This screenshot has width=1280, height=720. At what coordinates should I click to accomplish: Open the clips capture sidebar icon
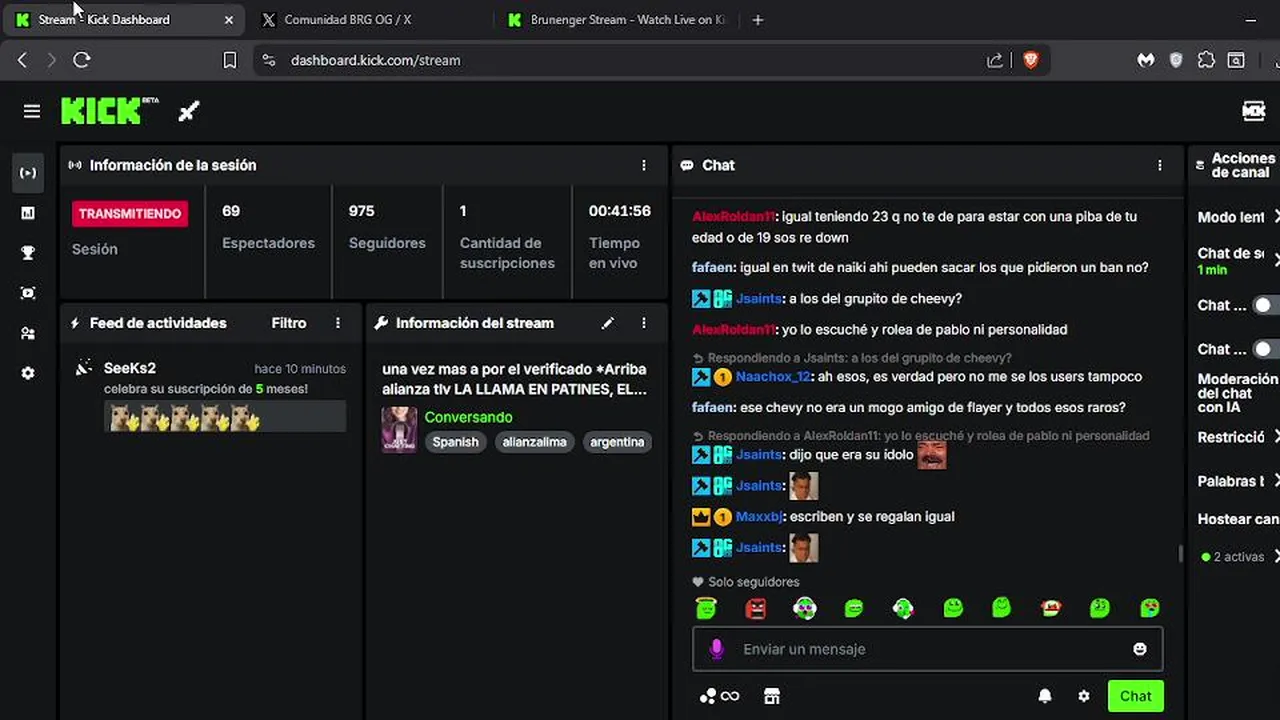(x=28, y=293)
